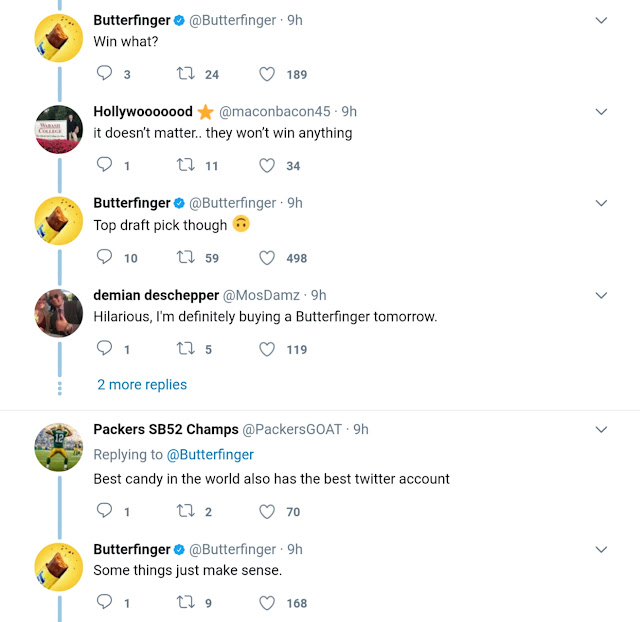Reply to Hollywooooood's tweet
Viewport: 640px width, 622px height.
tap(105, 166)
